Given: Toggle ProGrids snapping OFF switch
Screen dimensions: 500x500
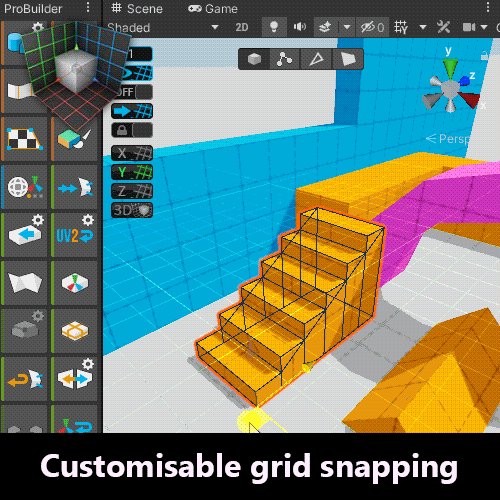Looking at the screenshot, I should coord(135,92).
